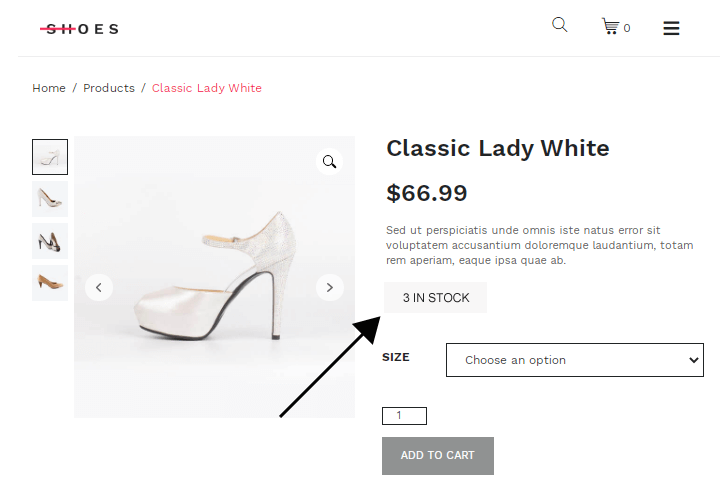Open the search magnifier in the header
Viewport: 720px width, 500px height.
tap(559, 25)
